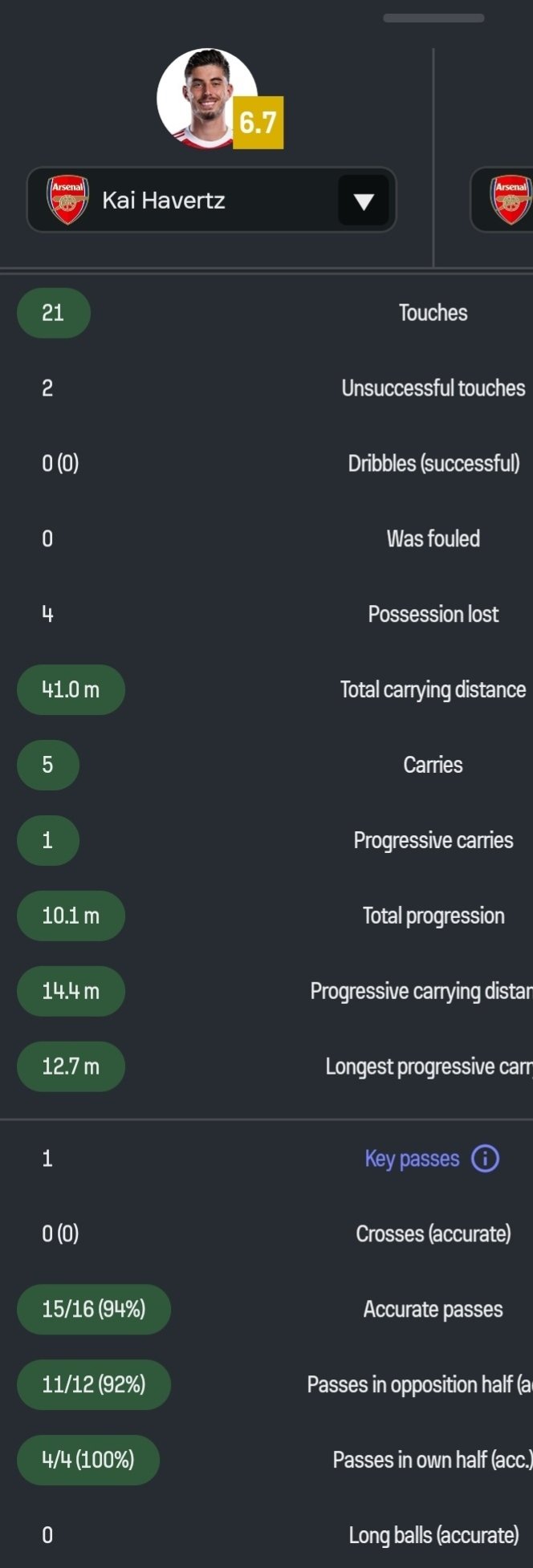Tap the 12.7 m longest carry pill
Screen dimensions: 533x1568
[x=71, y=1066]
